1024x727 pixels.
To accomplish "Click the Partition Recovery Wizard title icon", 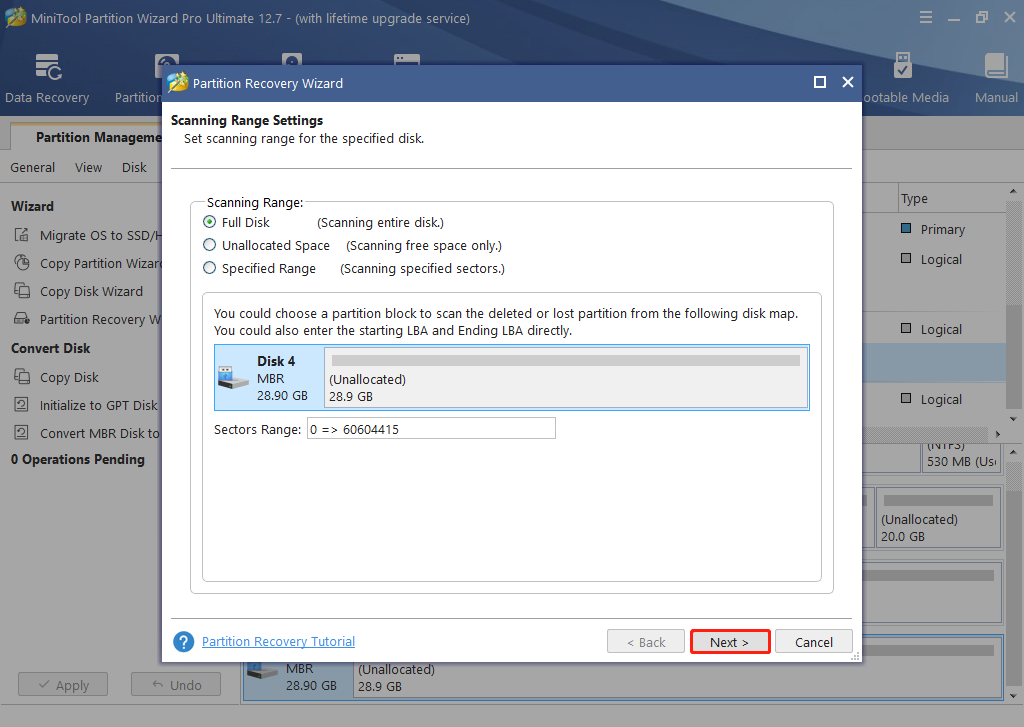I will point(178,82).
